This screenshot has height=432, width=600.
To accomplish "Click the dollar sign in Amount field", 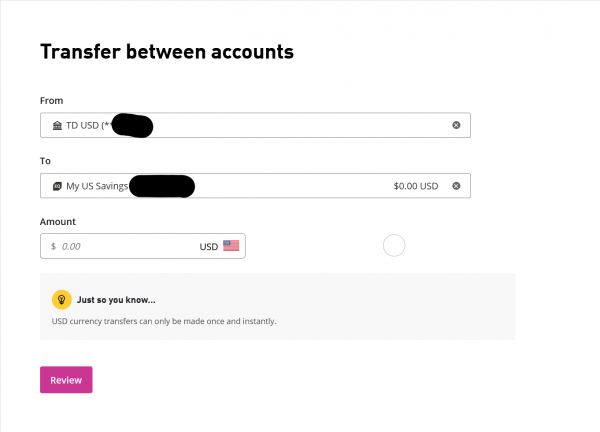I will (x=53, y=246).
